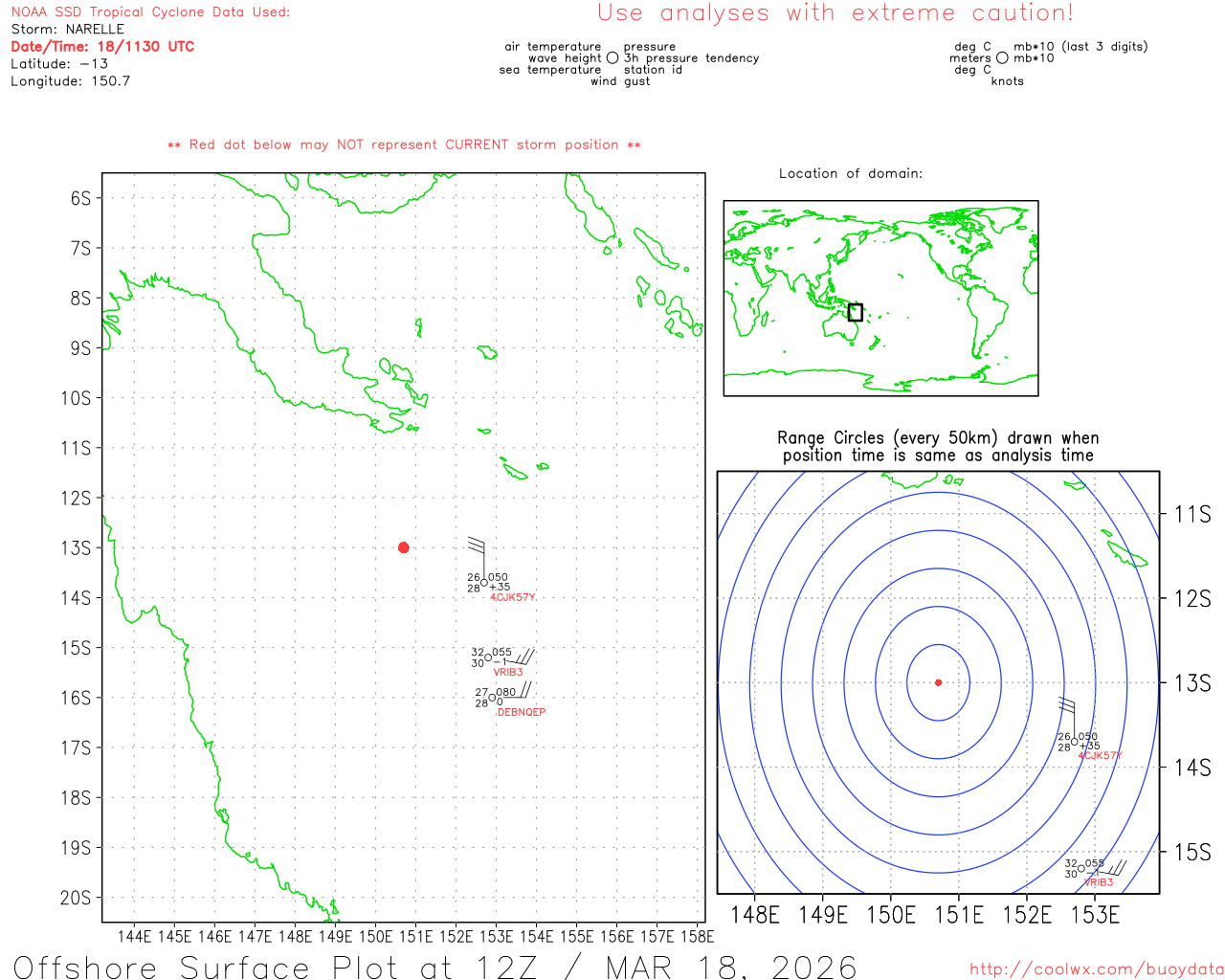This screenshot has width=1225, height=980.
Task: Click the right legend circle beside mb*10
Action: click(x=1002, y=57)
